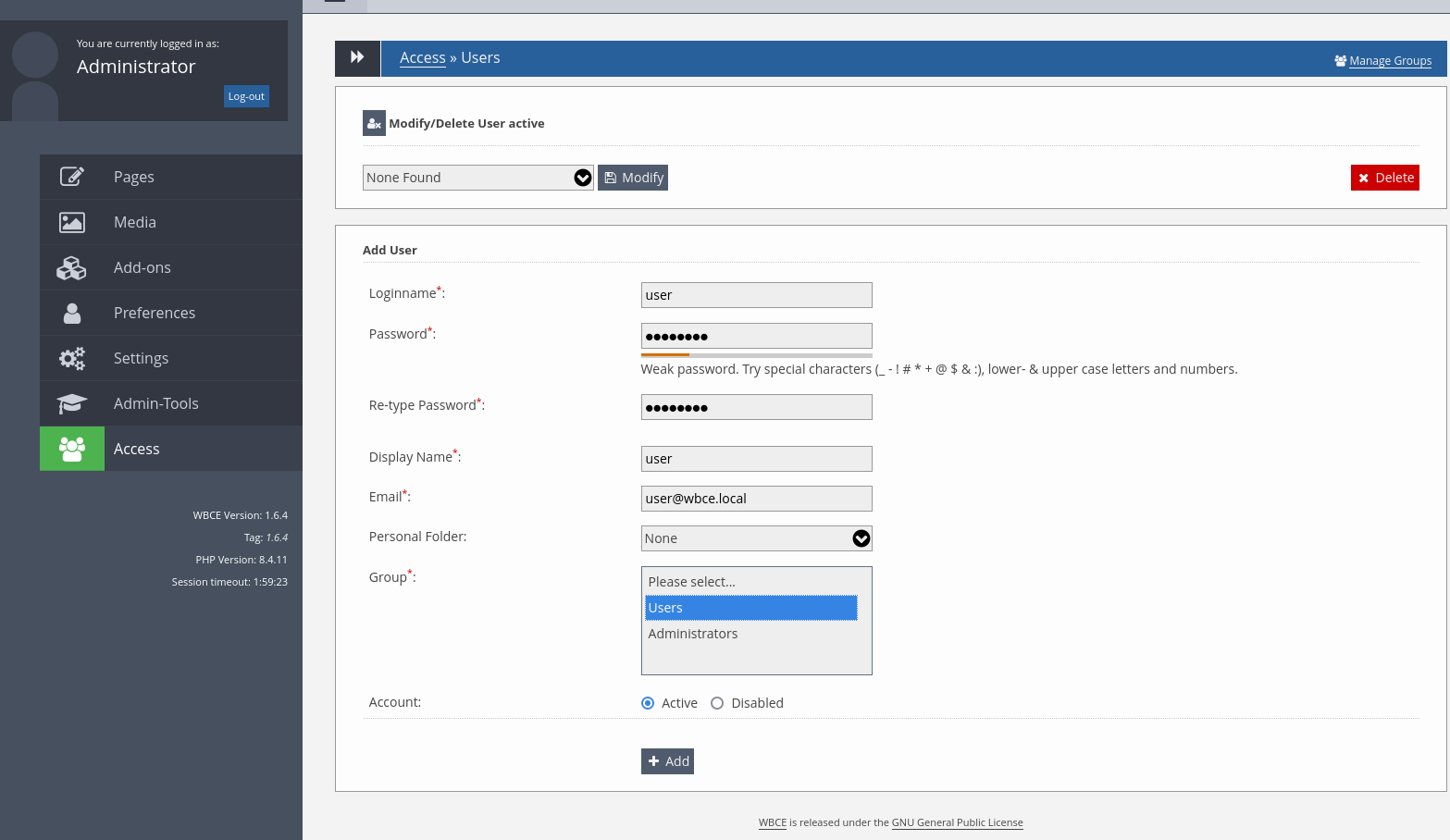1450x840 pixels.
Task: Follow the Access breadcrumb link
Action: 423,57
